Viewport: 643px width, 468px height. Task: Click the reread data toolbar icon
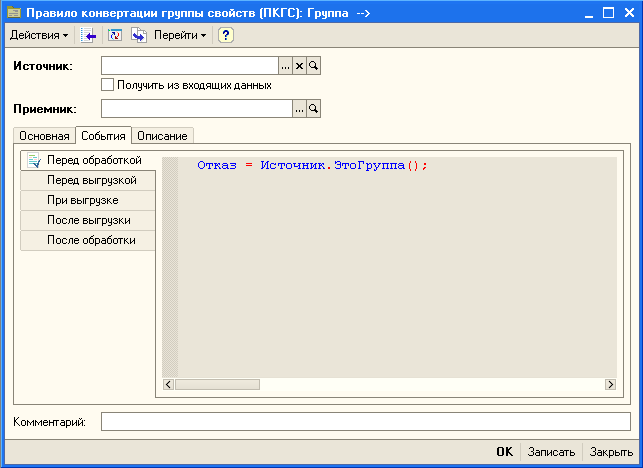pos(115,36)
